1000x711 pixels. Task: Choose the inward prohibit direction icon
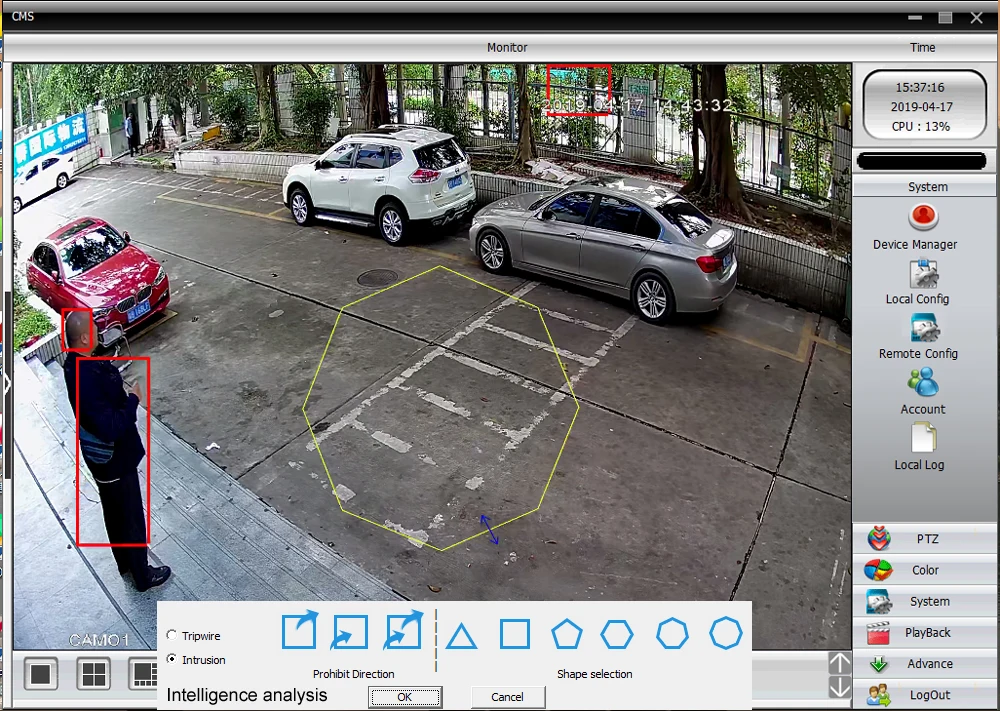[x=349, y=632]
